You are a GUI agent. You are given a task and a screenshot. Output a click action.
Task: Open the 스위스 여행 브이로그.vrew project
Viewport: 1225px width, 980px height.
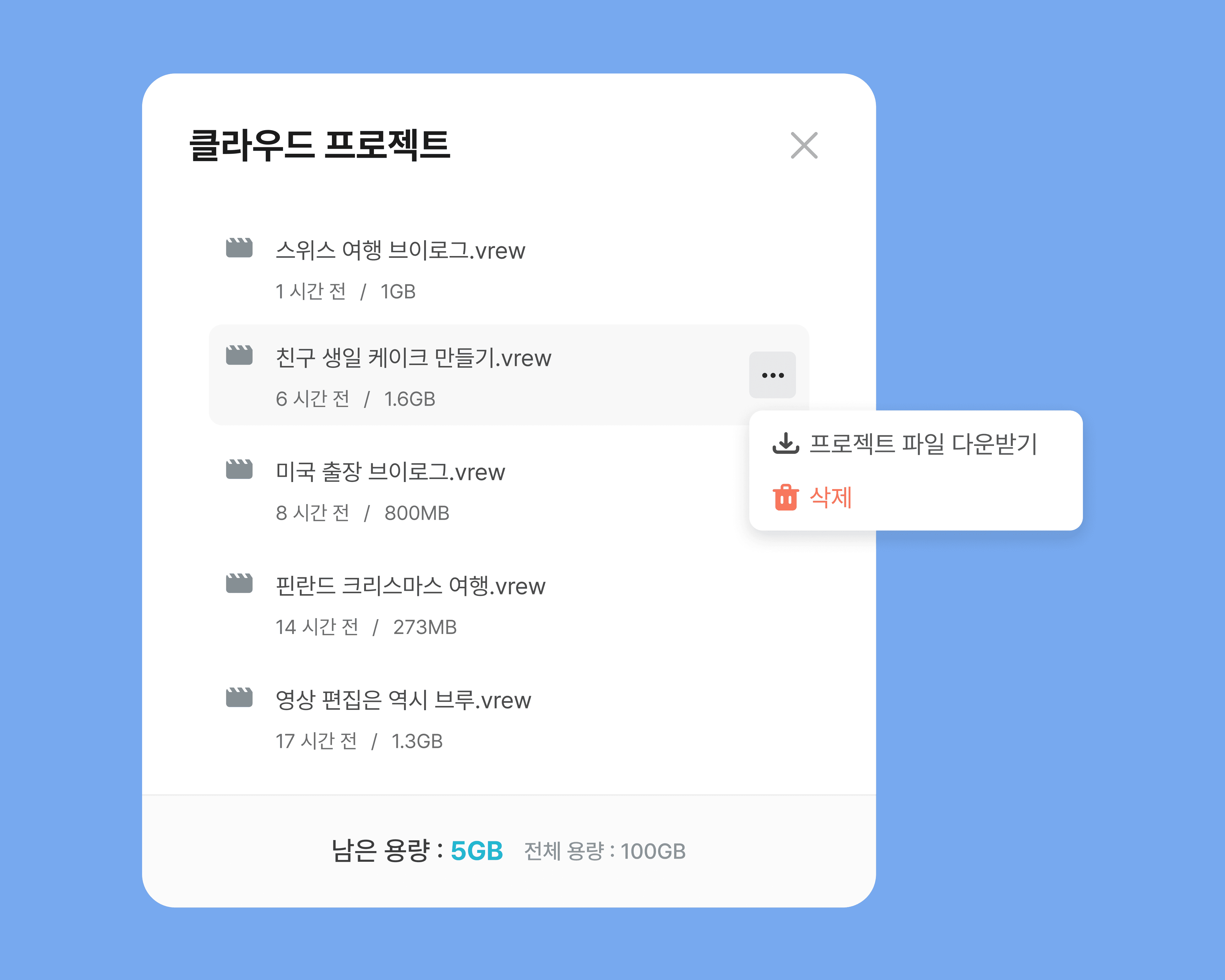point(400,251)
